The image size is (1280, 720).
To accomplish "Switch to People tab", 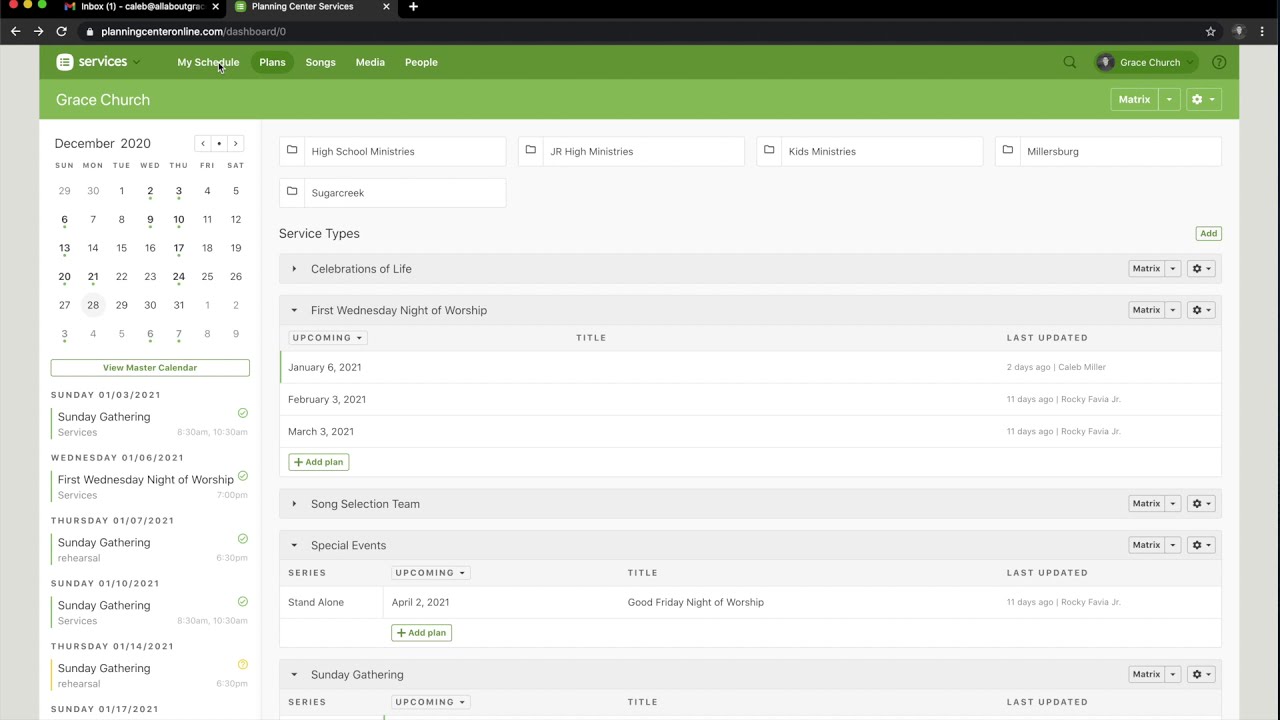I will [421, 62].
